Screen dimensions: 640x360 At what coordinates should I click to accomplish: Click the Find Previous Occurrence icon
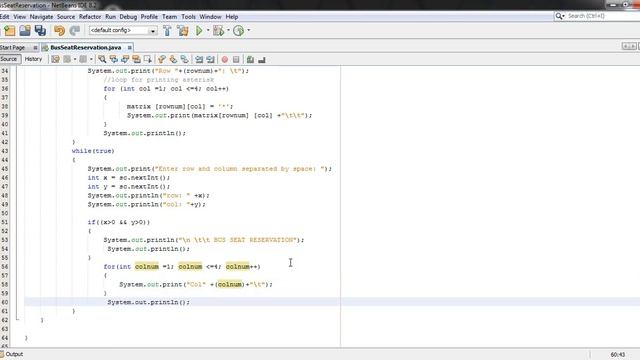tap(113, 60)
